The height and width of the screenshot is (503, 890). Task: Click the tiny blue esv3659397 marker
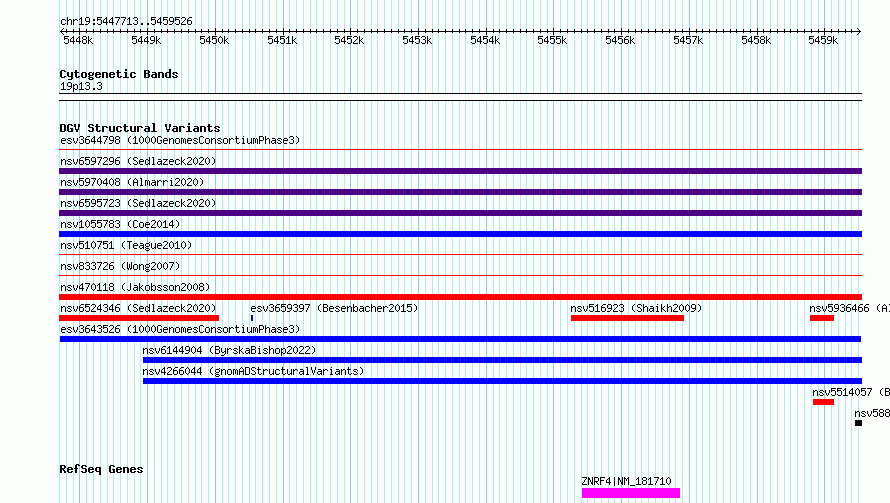click(251, 318)
